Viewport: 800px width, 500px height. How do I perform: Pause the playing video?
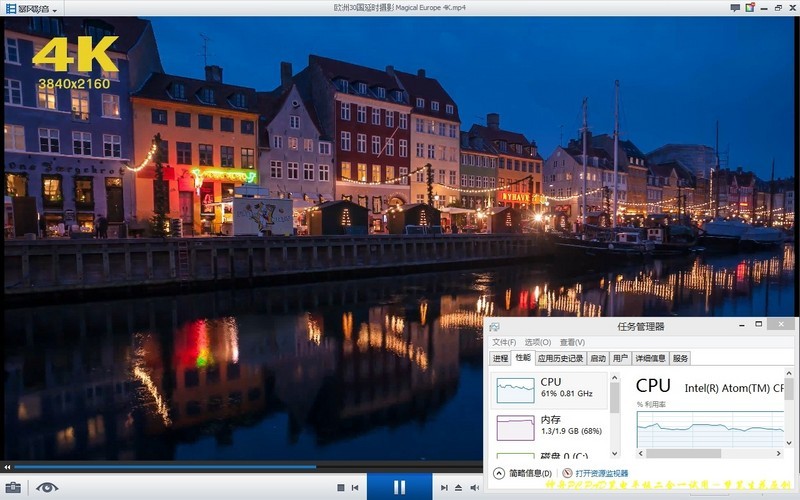click(x=399, y=487)
